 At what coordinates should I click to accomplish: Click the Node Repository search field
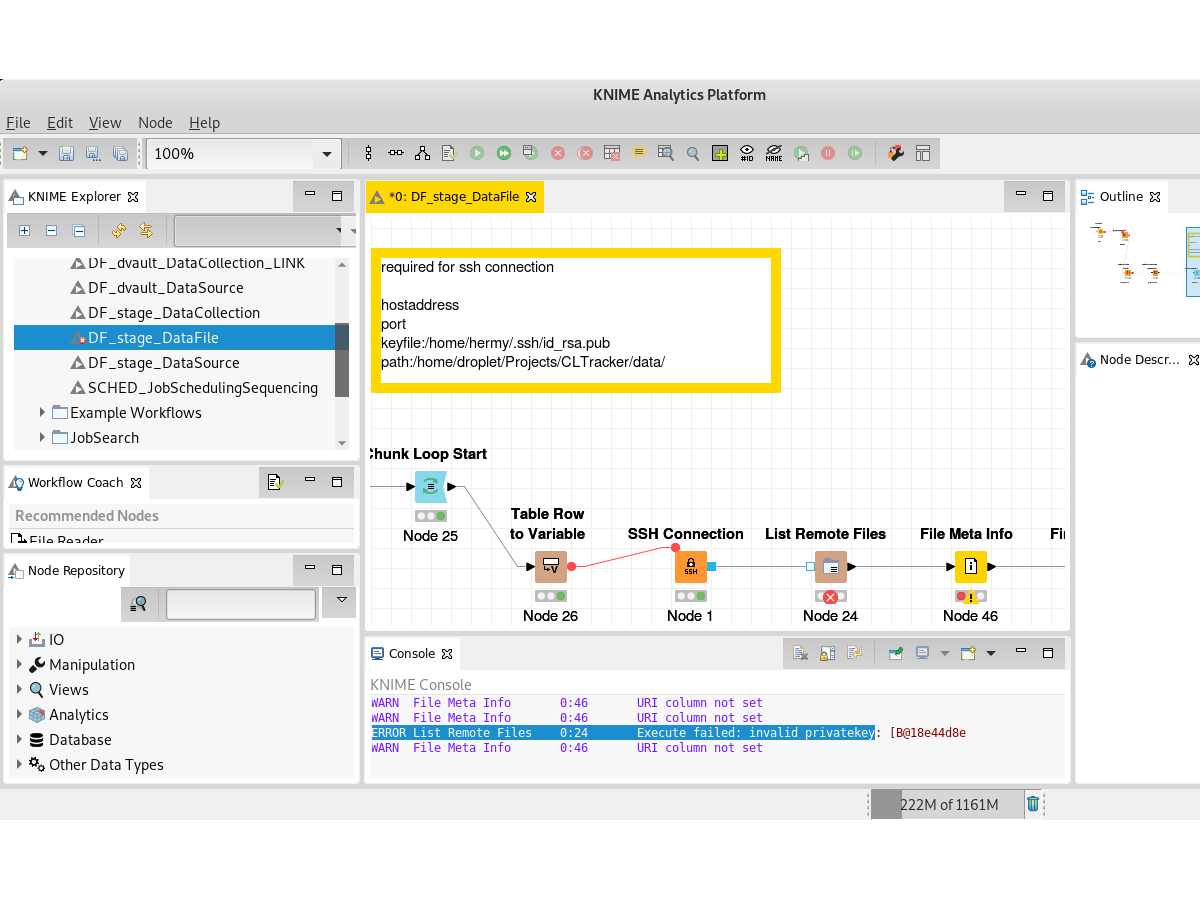[x=240, y=604]
